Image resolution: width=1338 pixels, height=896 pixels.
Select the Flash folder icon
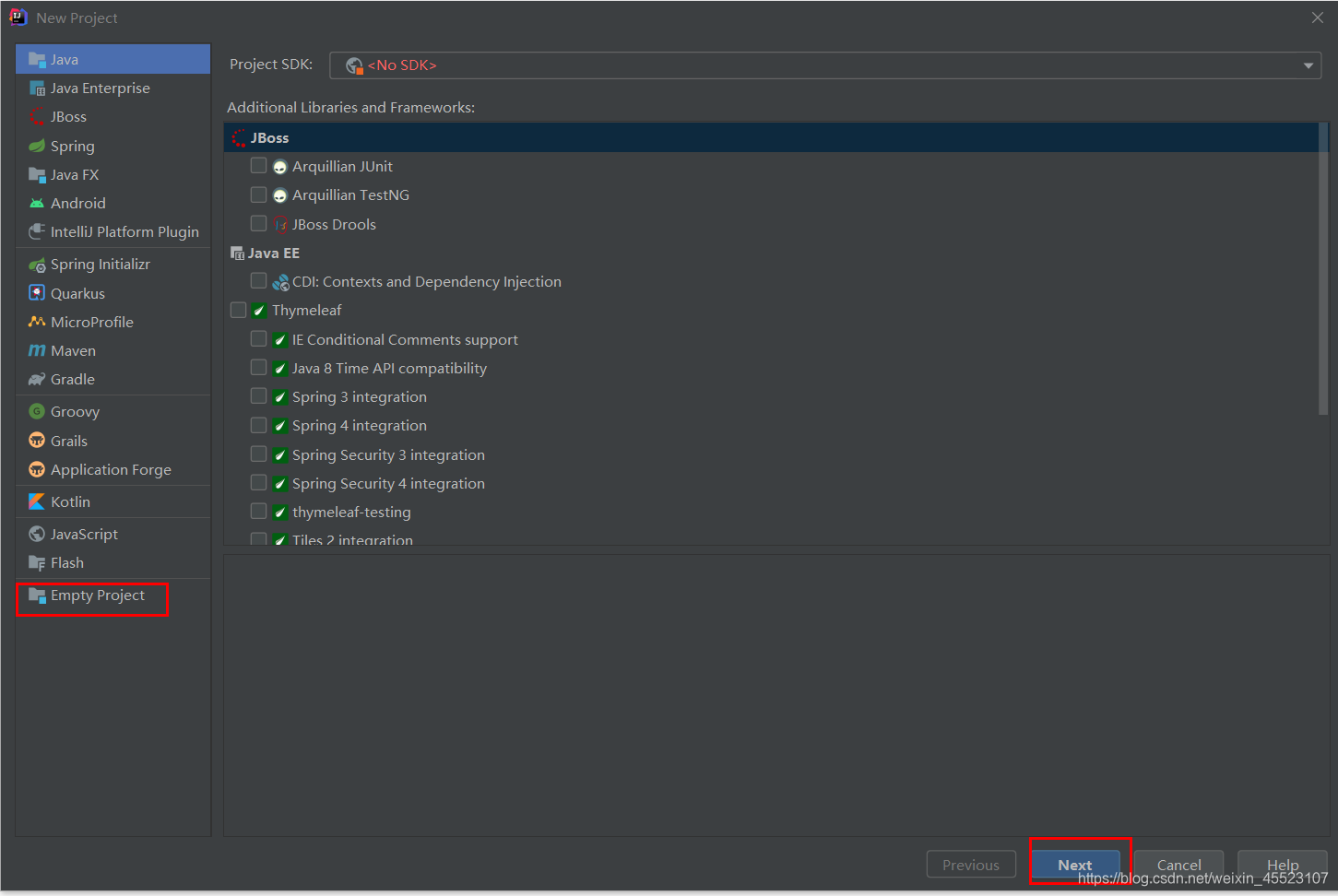[x=37, y=562]
